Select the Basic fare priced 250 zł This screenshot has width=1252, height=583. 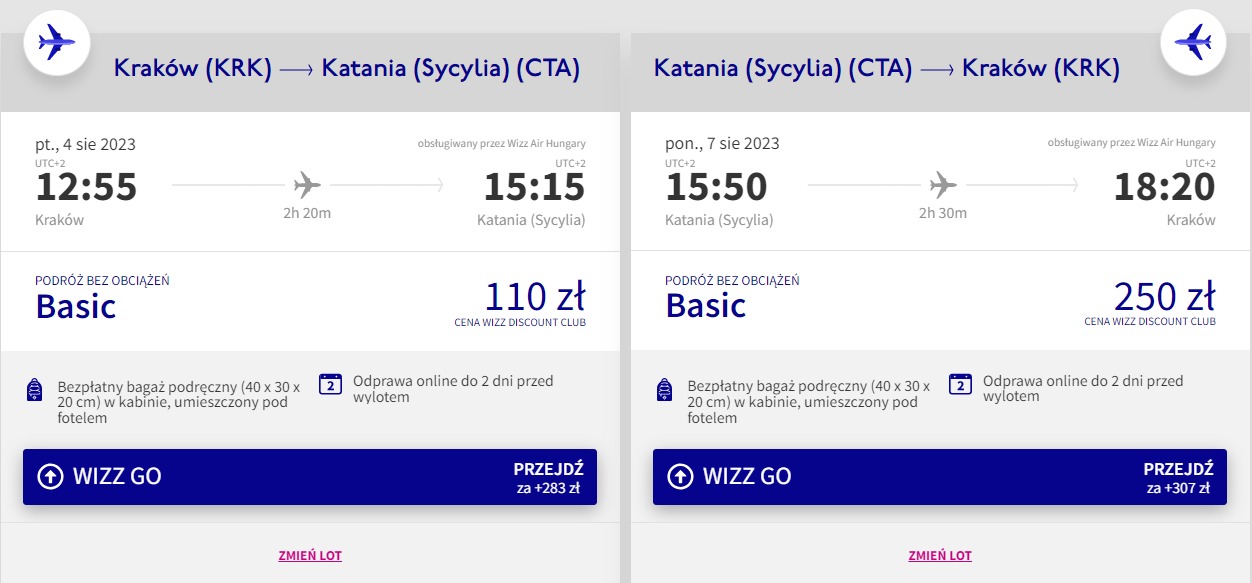(940, 301)
